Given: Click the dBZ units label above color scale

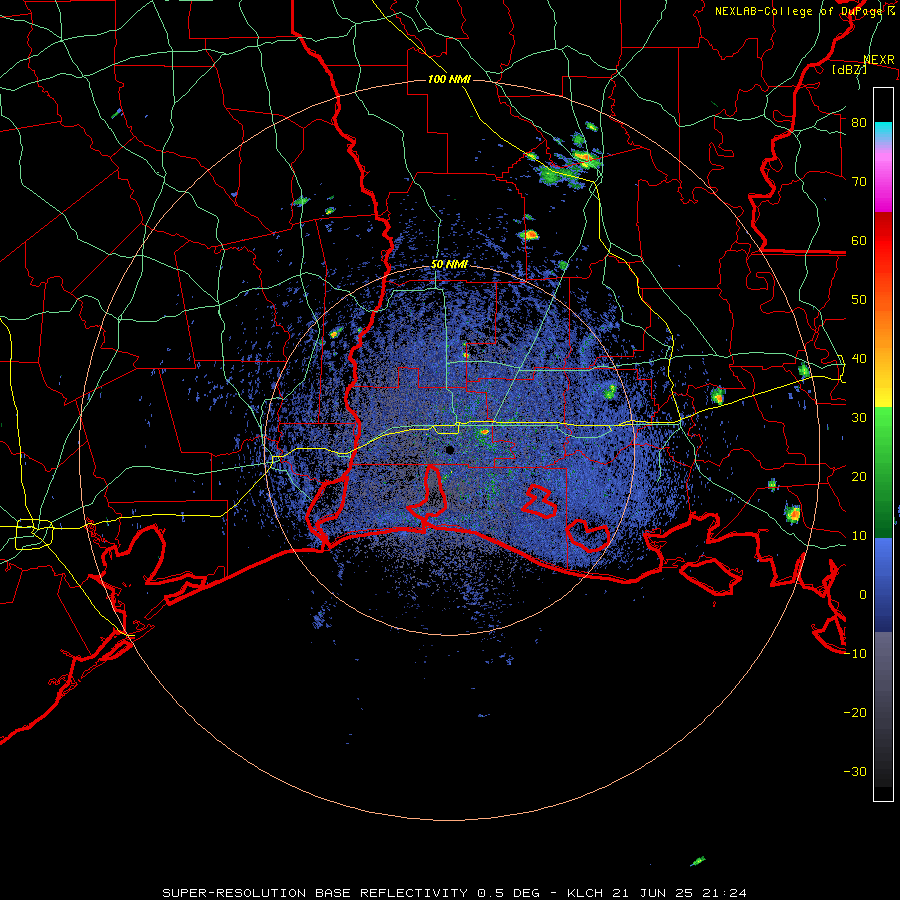Looking at the screenshot, I should point(849,69).
